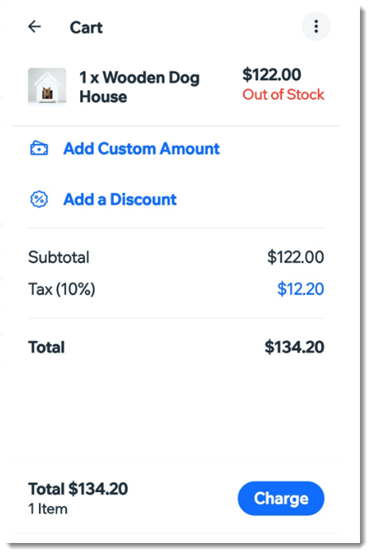This screenshot has height=555, width=372.
Task: Click the cash icon beside Add Custom Amount
Action: (39, 148)
